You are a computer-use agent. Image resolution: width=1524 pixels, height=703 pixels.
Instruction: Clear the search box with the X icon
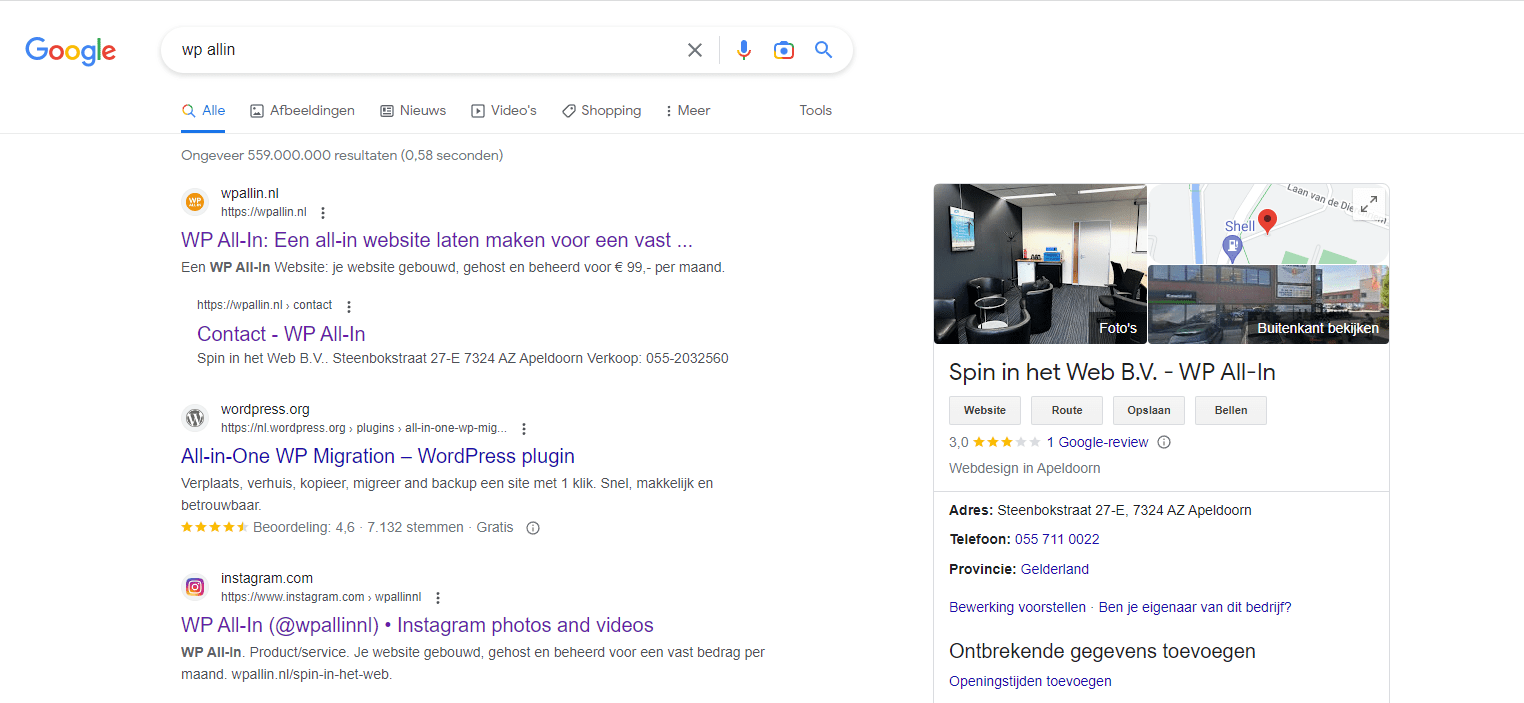tap(694, 50)
